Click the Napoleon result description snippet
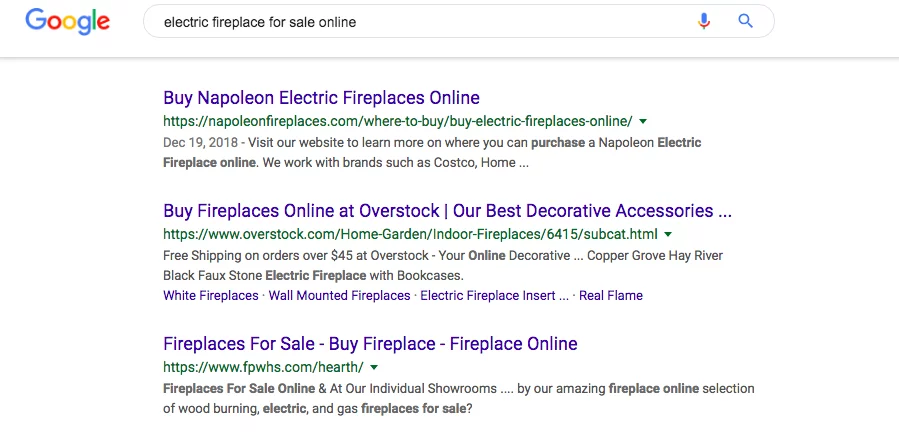The image size is (899, 445). coord(432,152)
